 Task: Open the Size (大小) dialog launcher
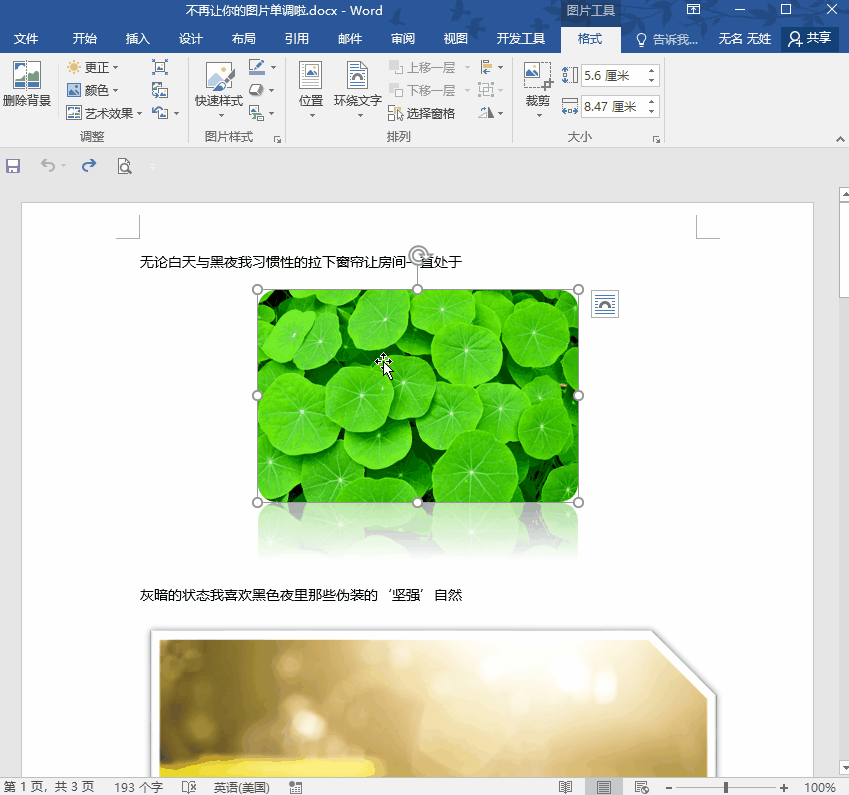pyautogui.click(x=656, y=139)
